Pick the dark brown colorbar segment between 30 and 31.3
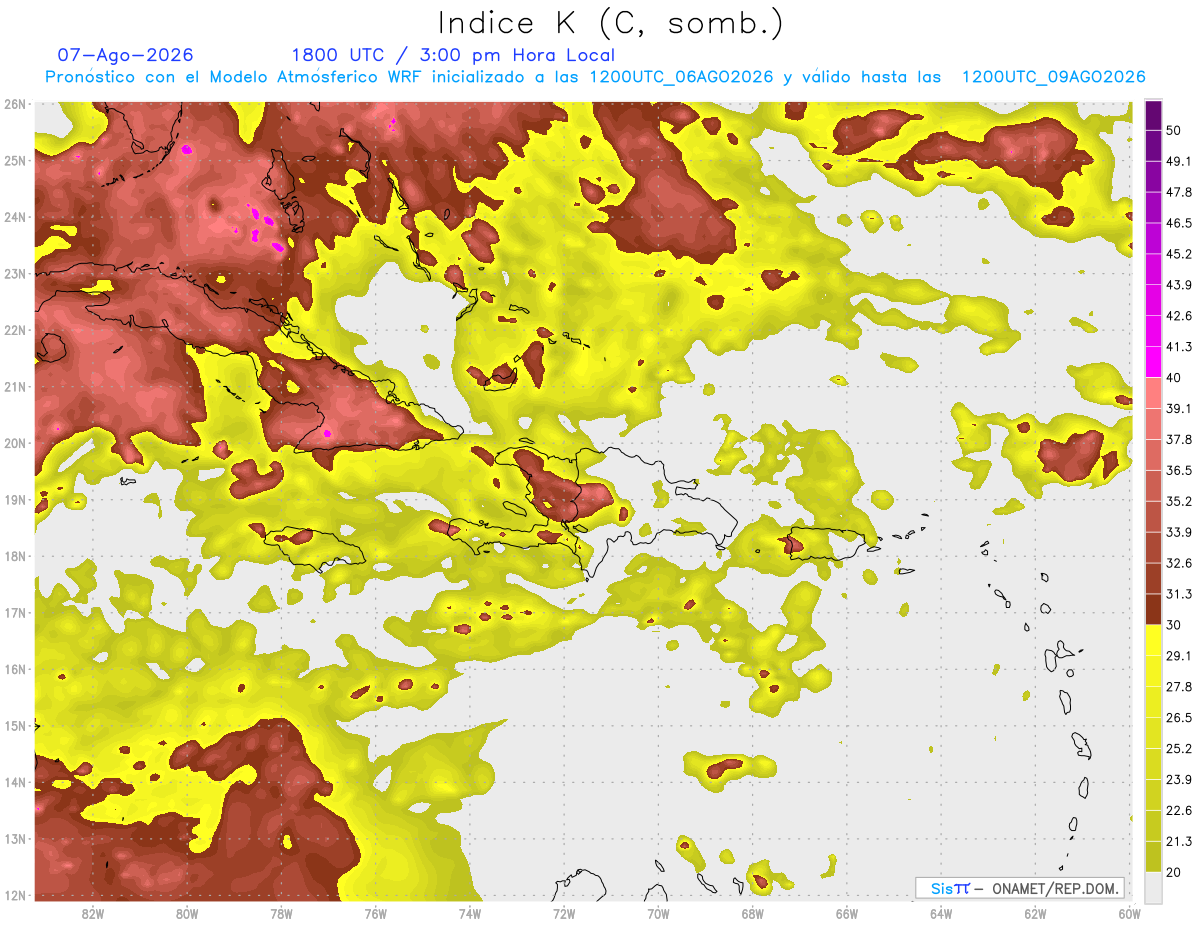Image resolution: width=1200 pixels, height=927 pixels. tap(1153, 609)
